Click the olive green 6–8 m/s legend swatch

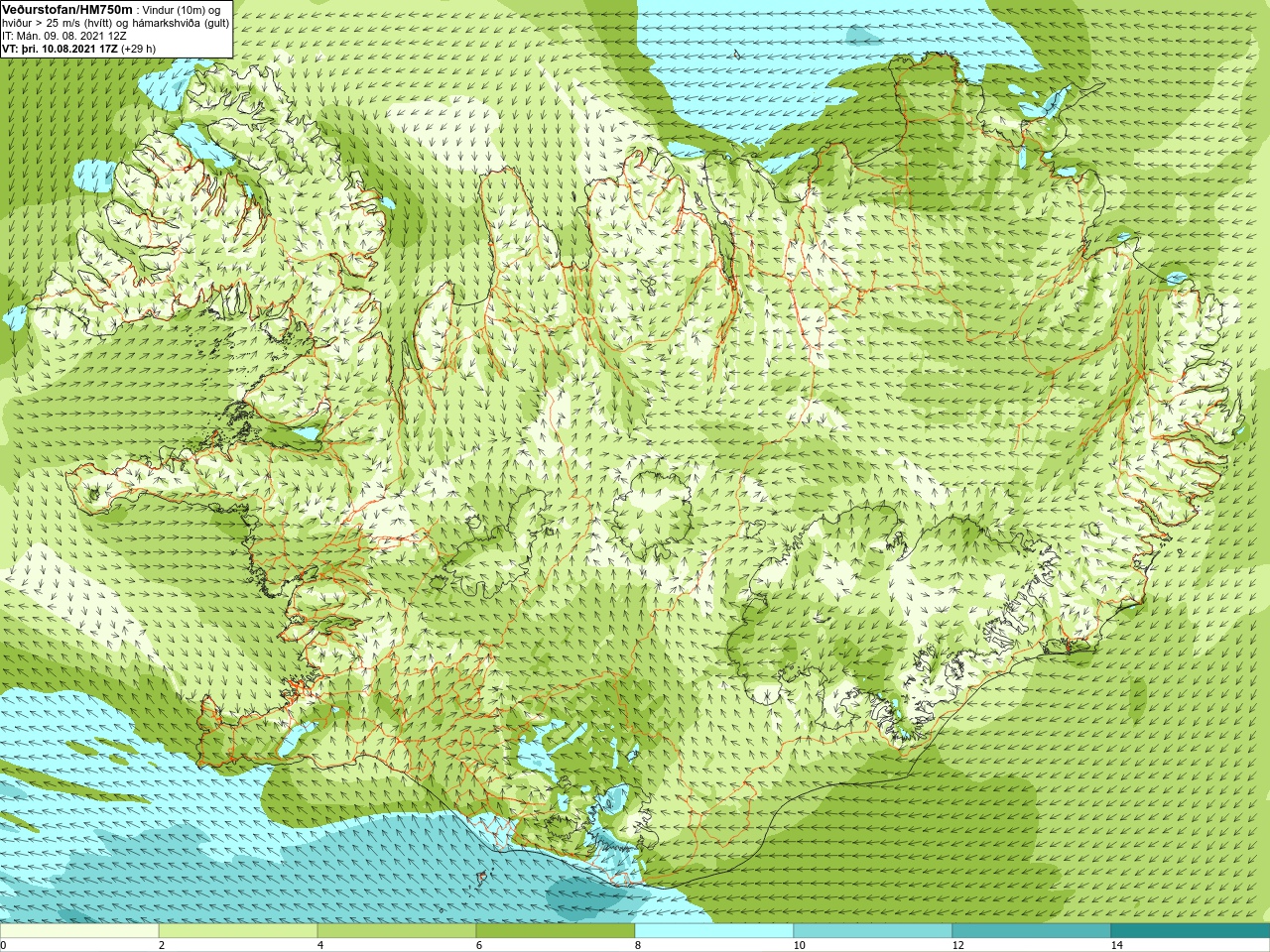pyautogui.click(x=556, y=931)
